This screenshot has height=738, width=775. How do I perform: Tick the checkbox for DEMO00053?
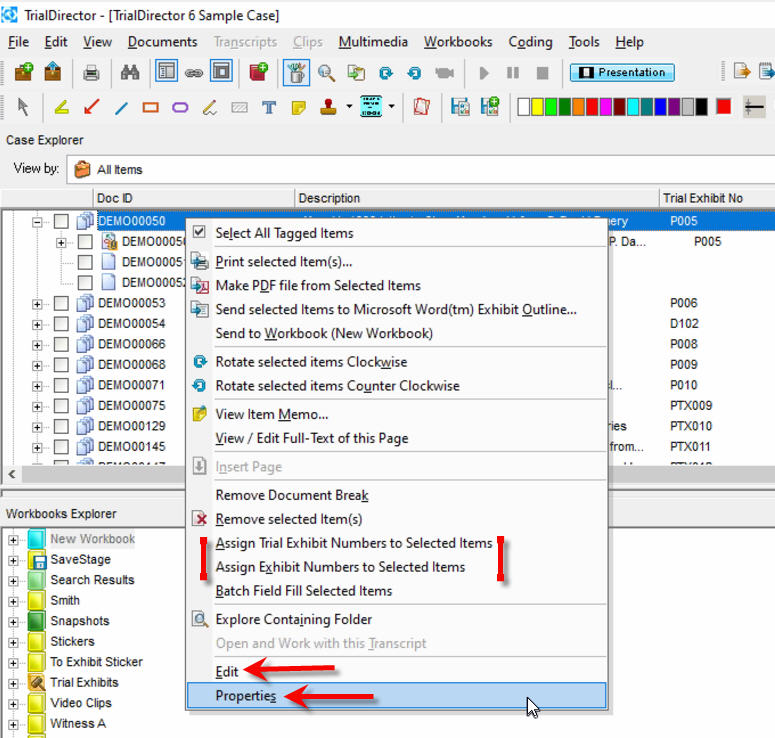(x=61, y=303)
